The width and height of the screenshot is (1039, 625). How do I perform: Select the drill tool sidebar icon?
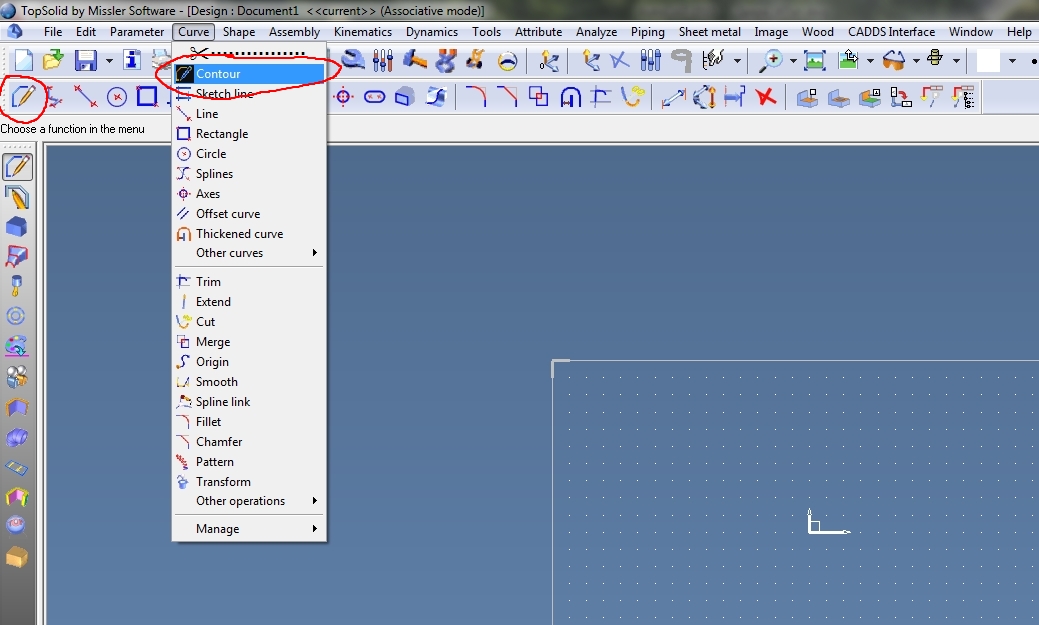(16, 286)
